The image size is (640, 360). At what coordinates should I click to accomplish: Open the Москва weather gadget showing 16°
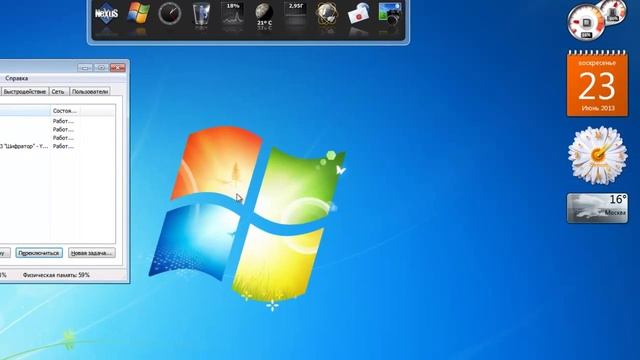(x=597, y=208)
